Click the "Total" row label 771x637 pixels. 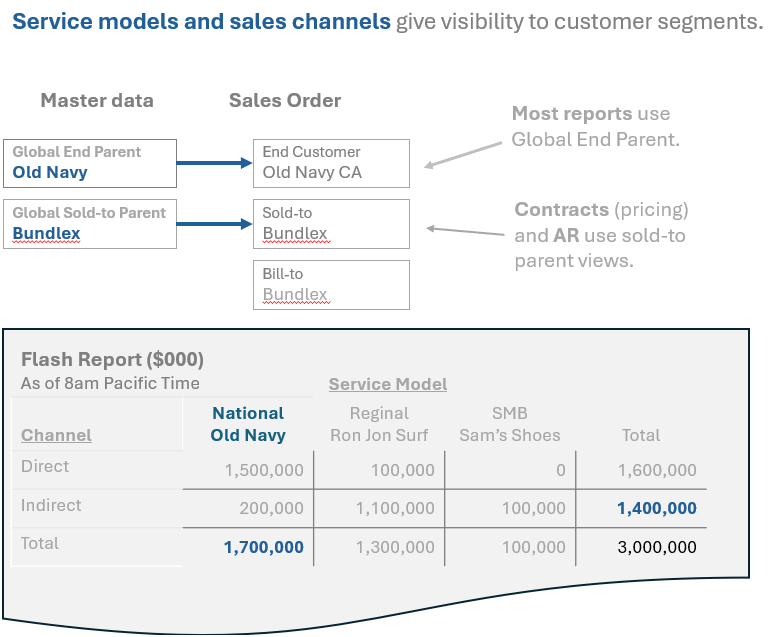pos(39,543)
